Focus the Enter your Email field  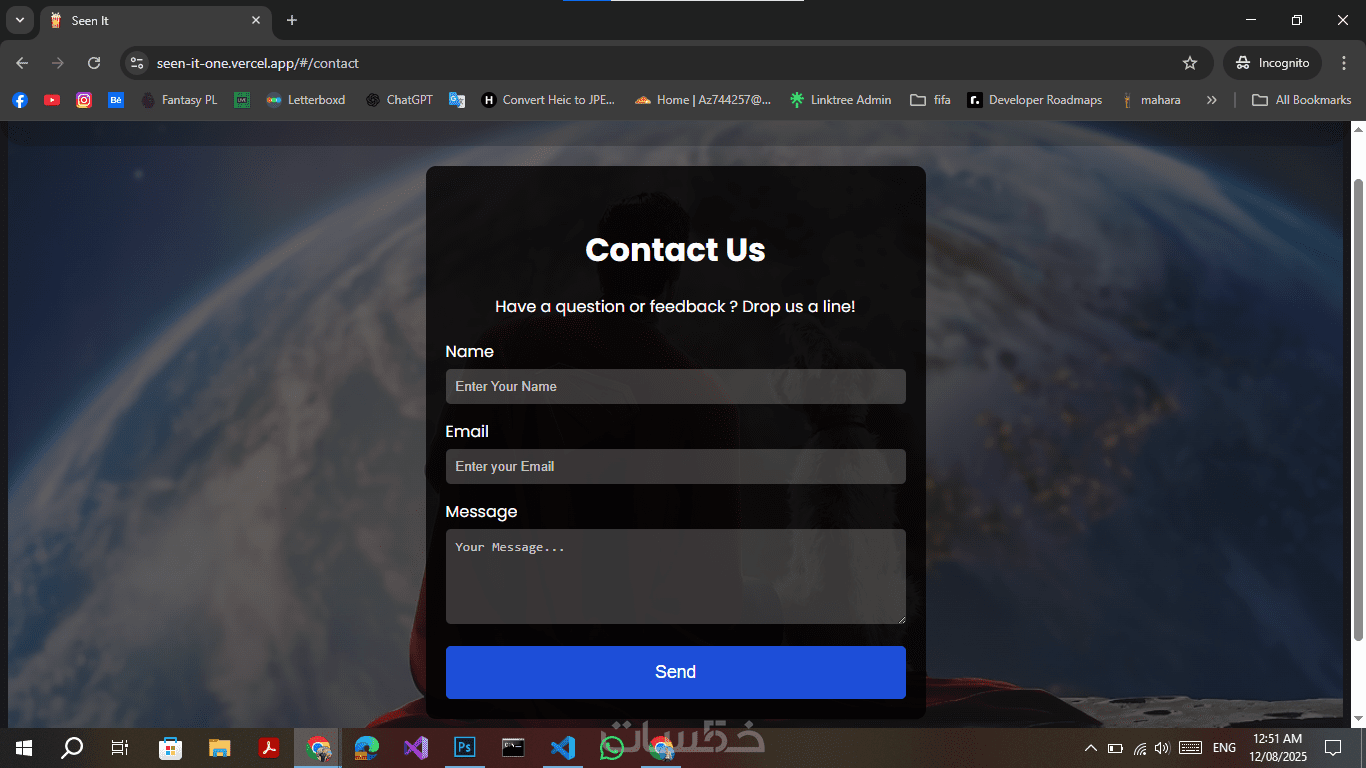coord(676,466)
